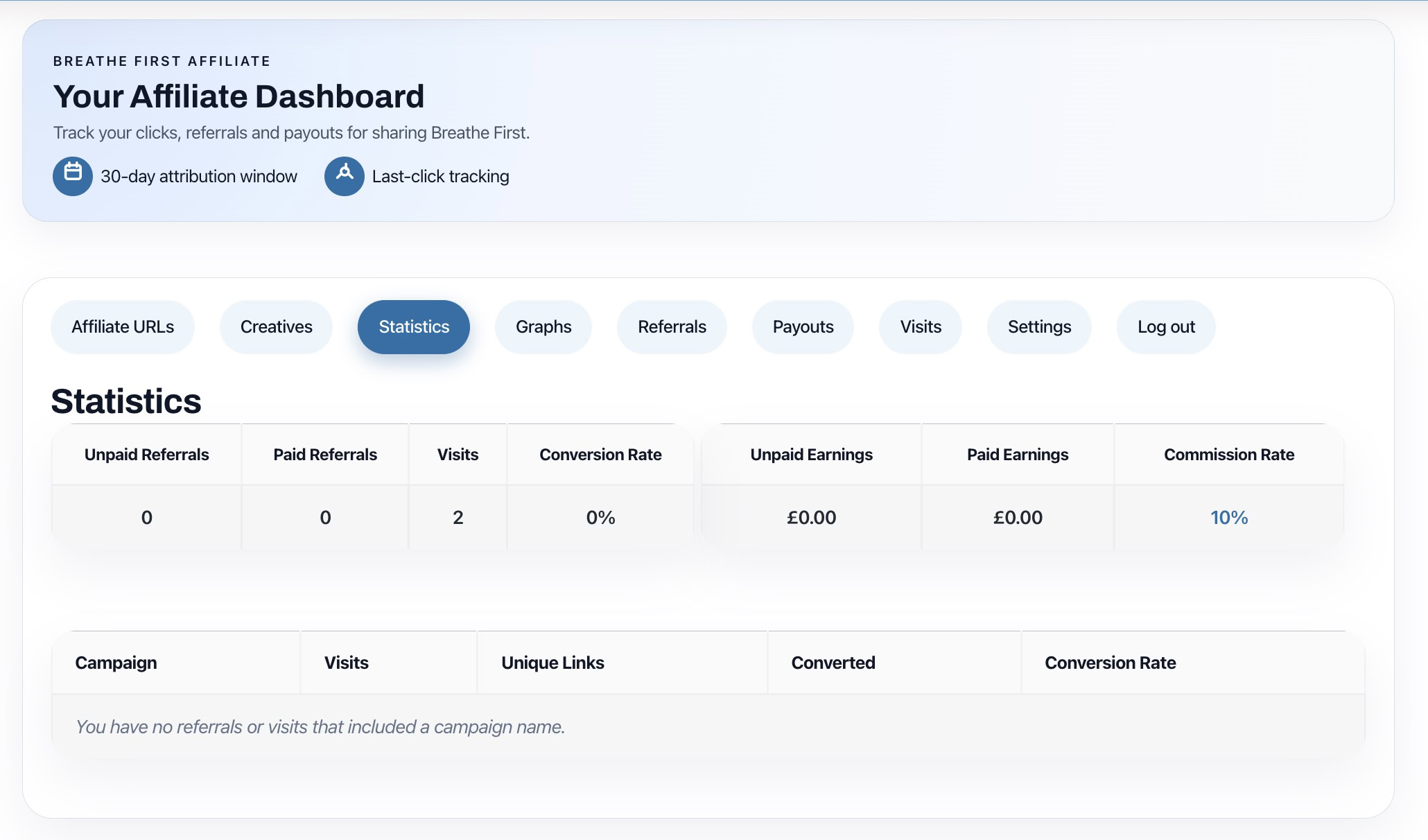The height and width of the screenshot is (840, 1428).
Task: Click the Conversion Rate stat header
Action: 600,454
